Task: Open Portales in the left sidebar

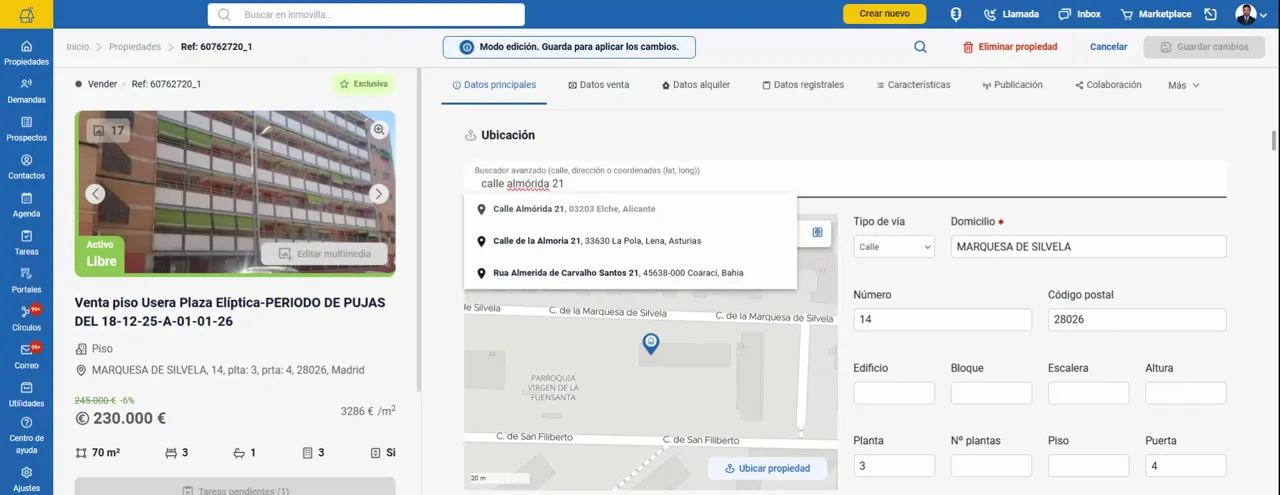Action: click(x=26, y=281)
